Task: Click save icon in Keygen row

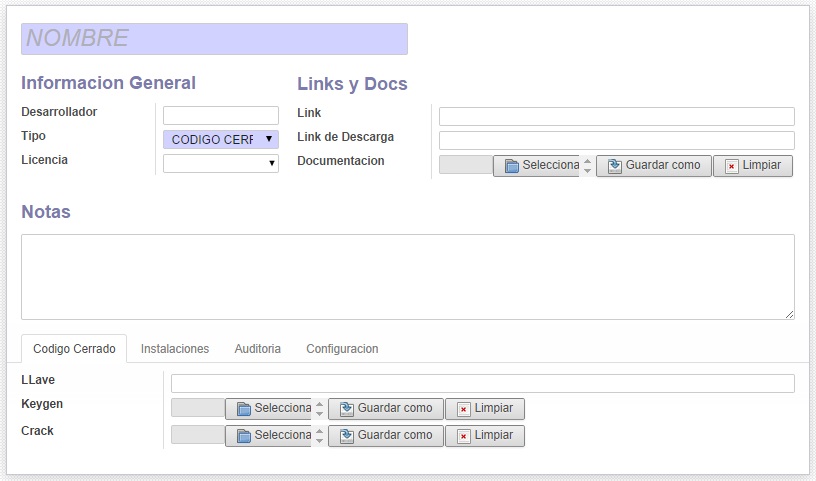Action: click(346, 409)
